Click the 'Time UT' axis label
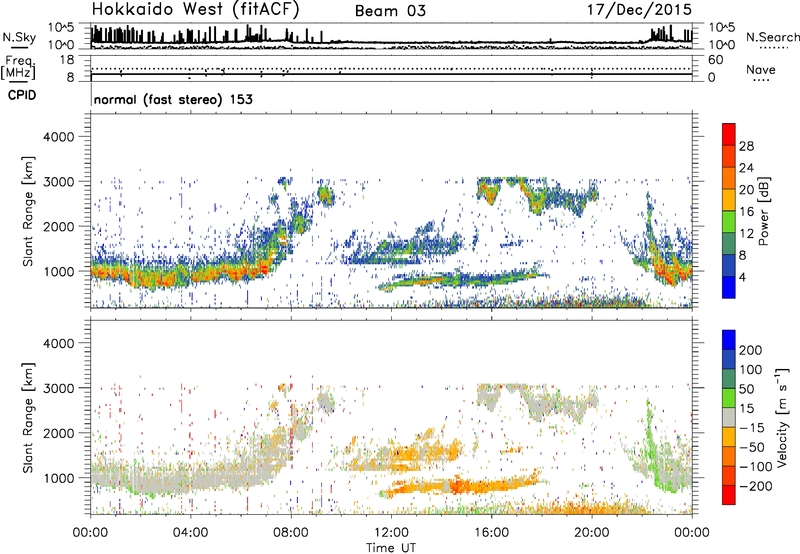This screenshot has height=554, width=800. click(391, 548)
